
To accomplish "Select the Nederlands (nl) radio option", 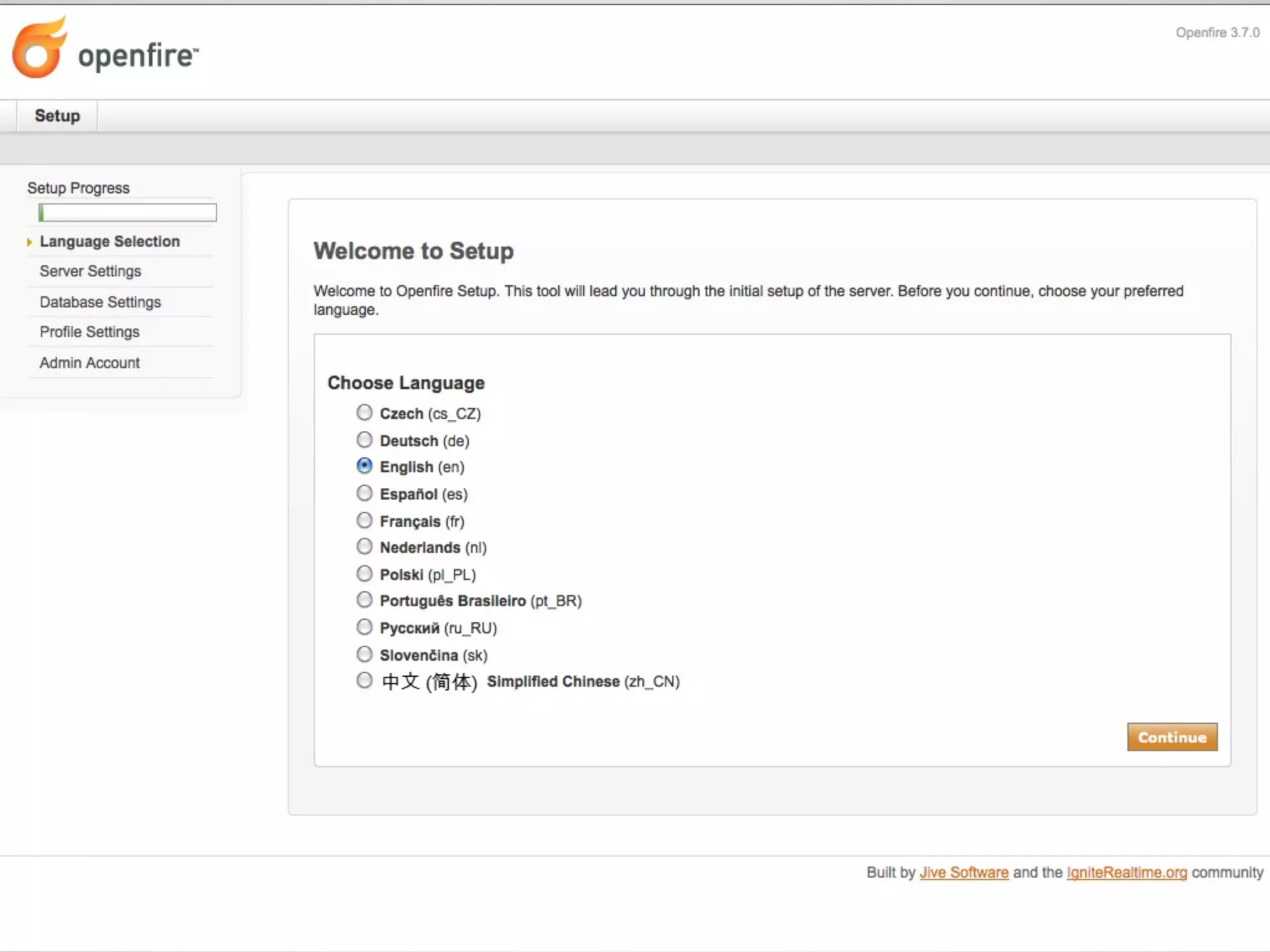I will [365, 547].
